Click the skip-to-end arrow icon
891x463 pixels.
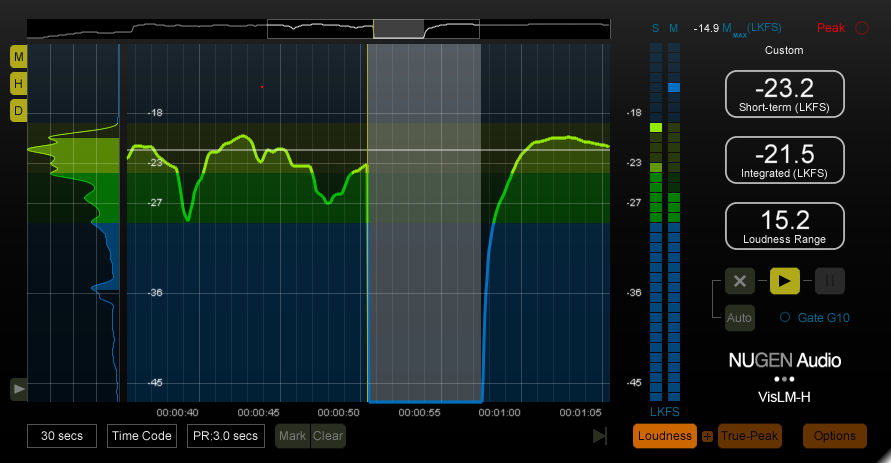(599, 436)
